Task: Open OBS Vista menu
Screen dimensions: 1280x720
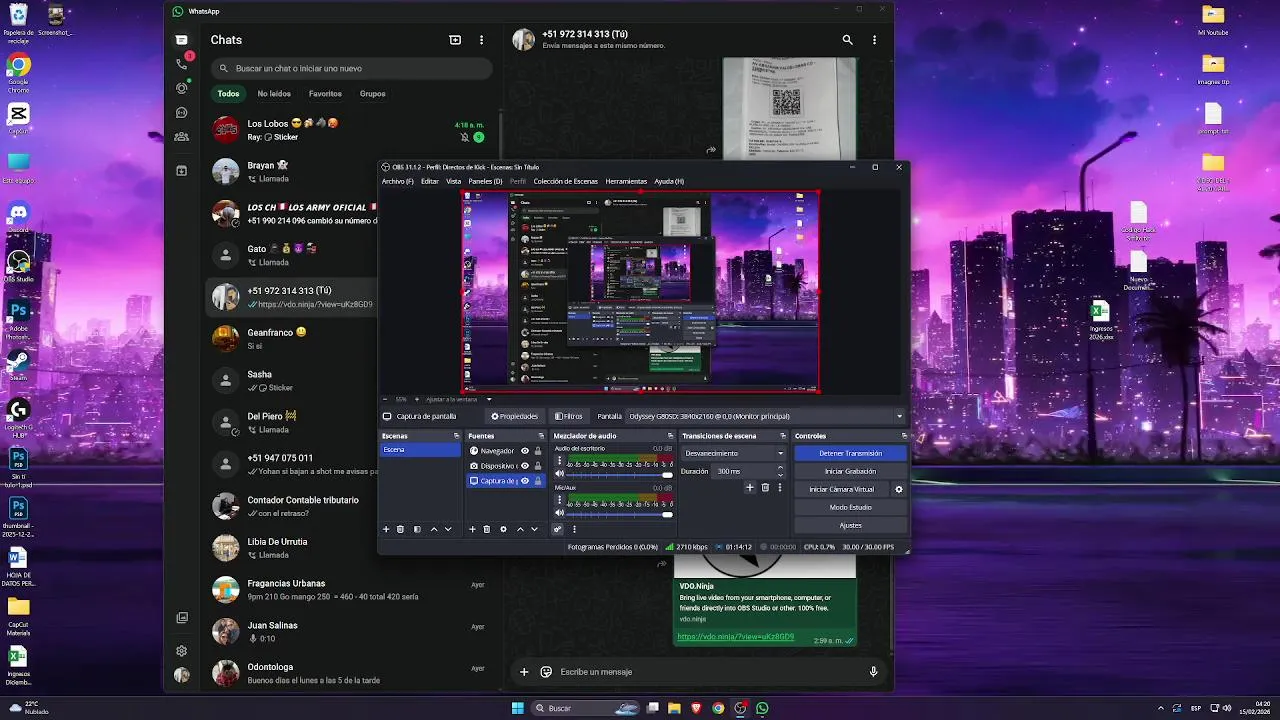Action: click(x=454, y=181)
